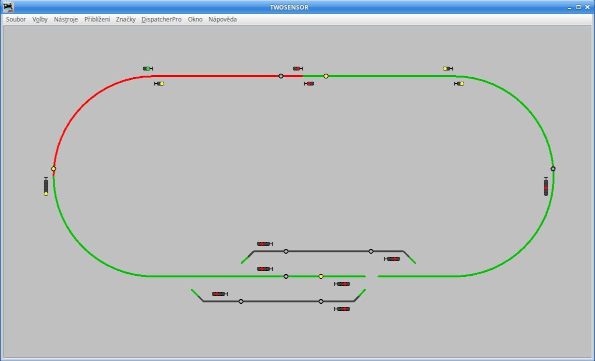Expand the Nástroje menu
This screenshot has width=595, height=361.
point(66,19)
